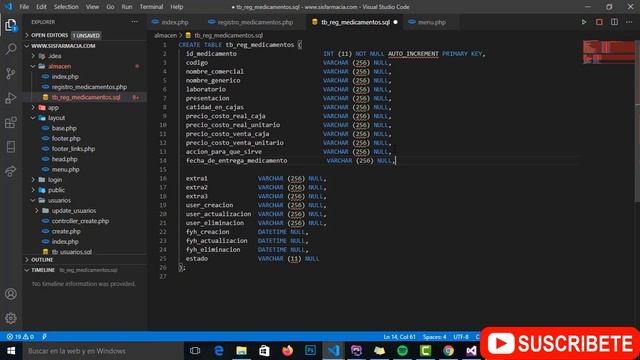
Task: Open the Edit menu
Action: pyautogui.click(x=41, y=7)
